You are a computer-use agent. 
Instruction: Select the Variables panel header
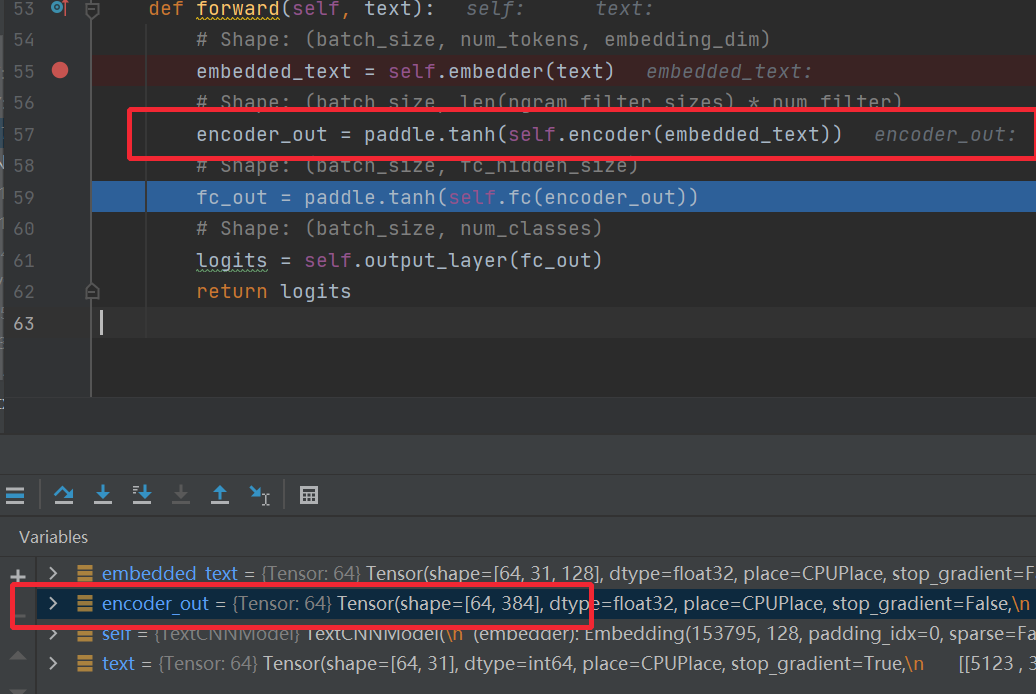click(x=54, y=537)
